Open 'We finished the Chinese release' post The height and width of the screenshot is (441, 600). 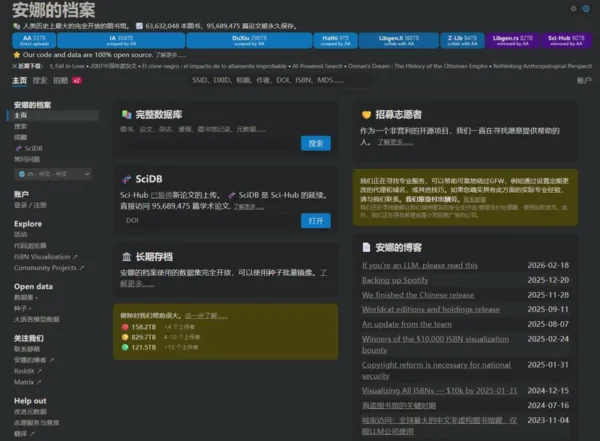tap(418, 295)
